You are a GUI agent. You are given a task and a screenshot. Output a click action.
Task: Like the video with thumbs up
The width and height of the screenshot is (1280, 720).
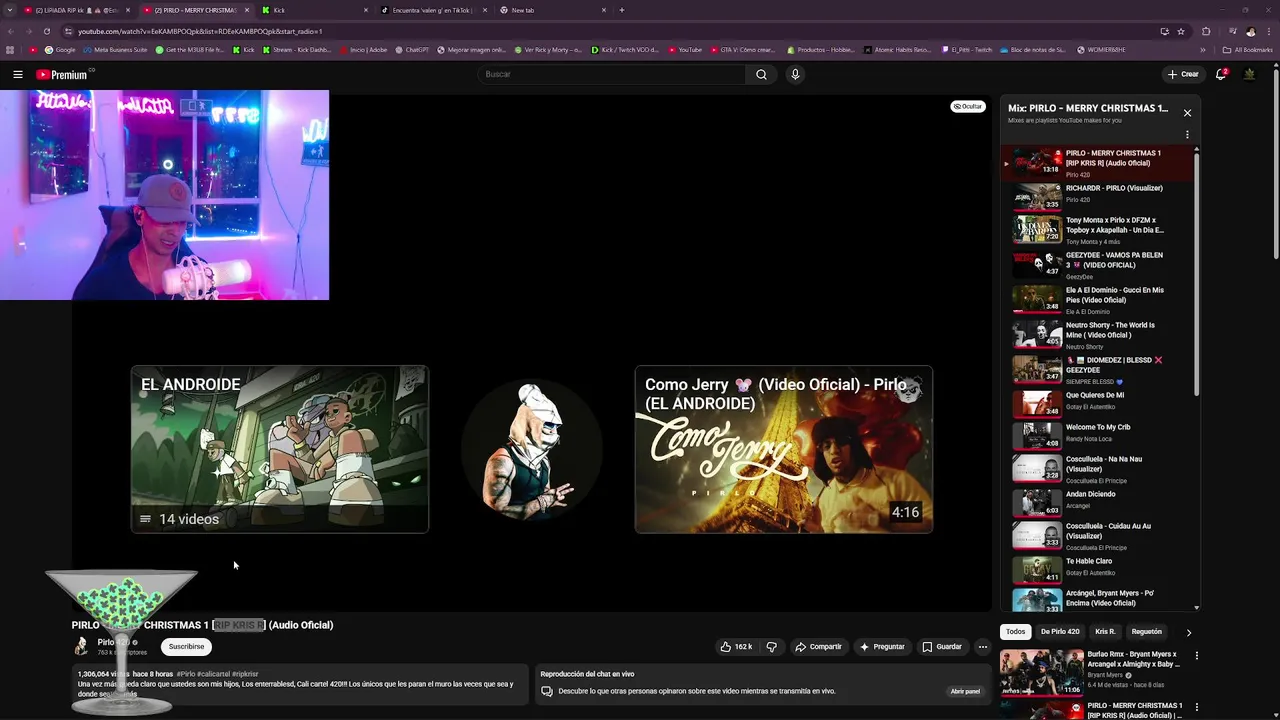(736, 647)
